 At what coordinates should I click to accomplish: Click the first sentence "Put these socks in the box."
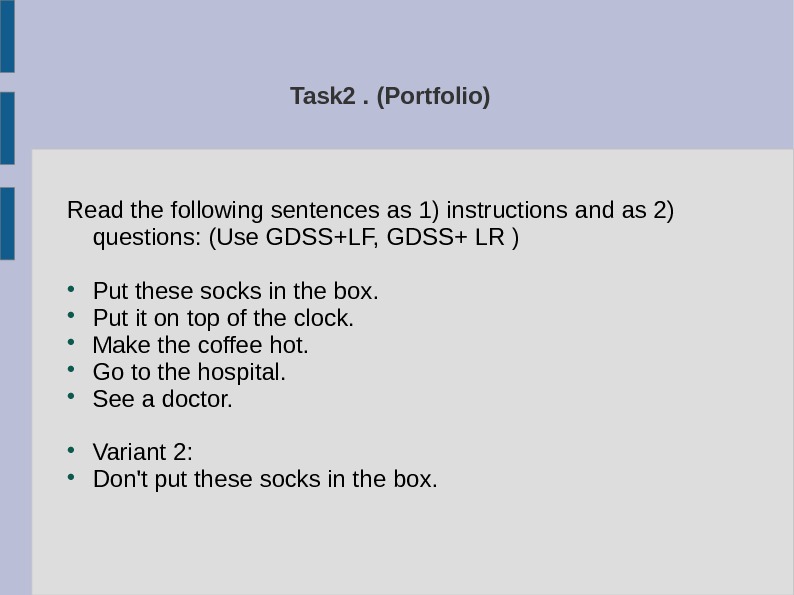coord(236,292)
